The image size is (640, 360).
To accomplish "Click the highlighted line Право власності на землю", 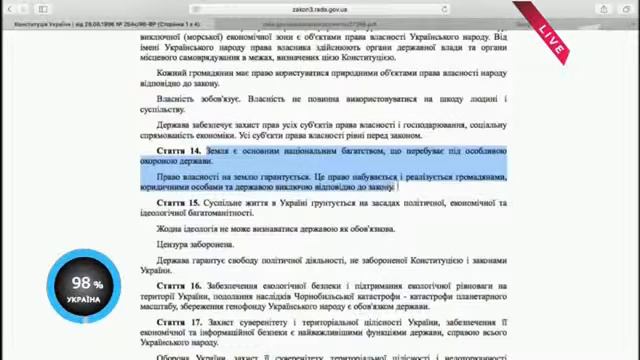I will coord(323,182).
